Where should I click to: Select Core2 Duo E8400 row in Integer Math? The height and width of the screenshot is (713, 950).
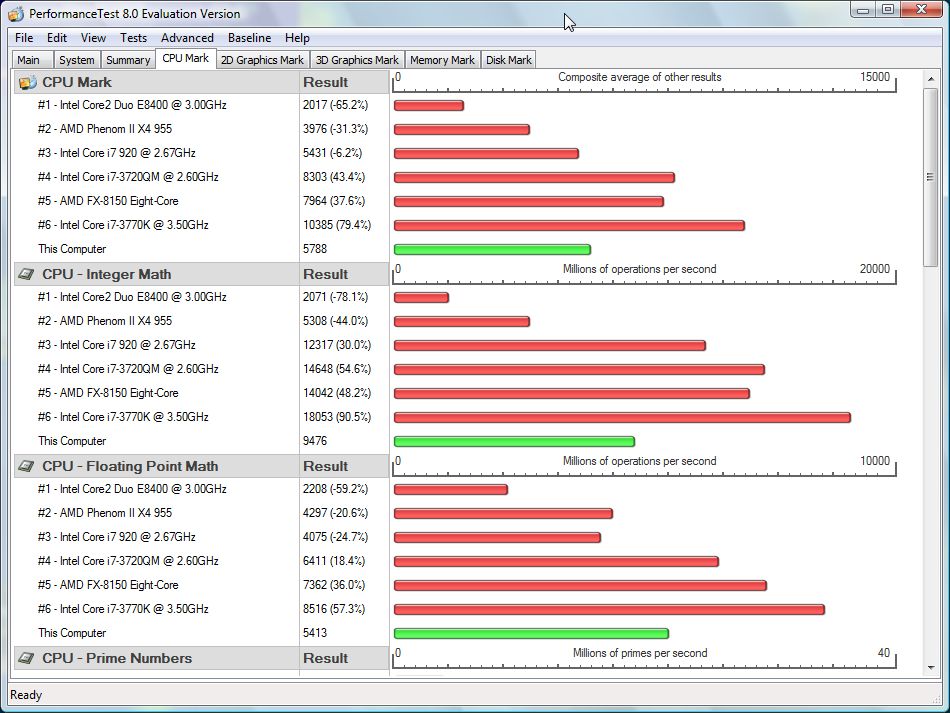[x=132, y=297]
